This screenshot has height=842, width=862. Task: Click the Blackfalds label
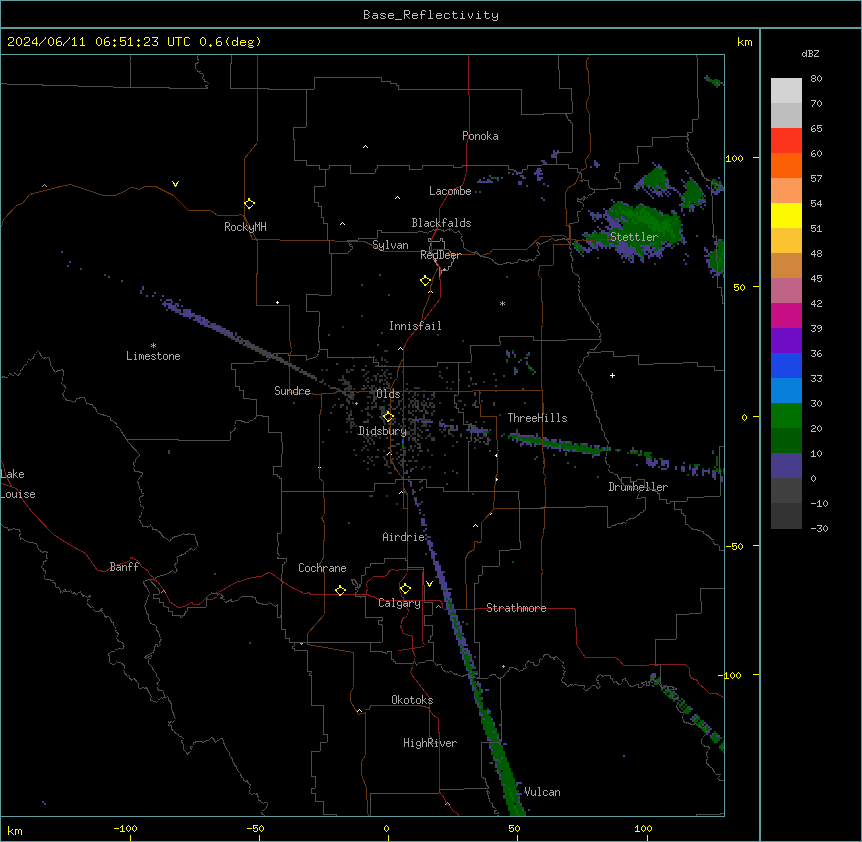[441, 223]
